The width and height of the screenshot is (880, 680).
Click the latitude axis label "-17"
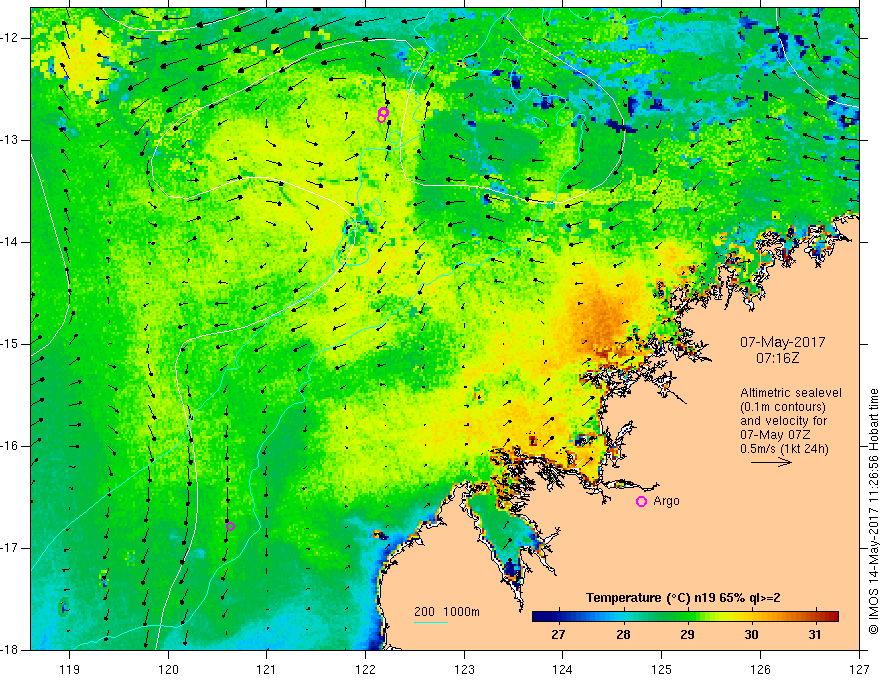coord(10,548)
